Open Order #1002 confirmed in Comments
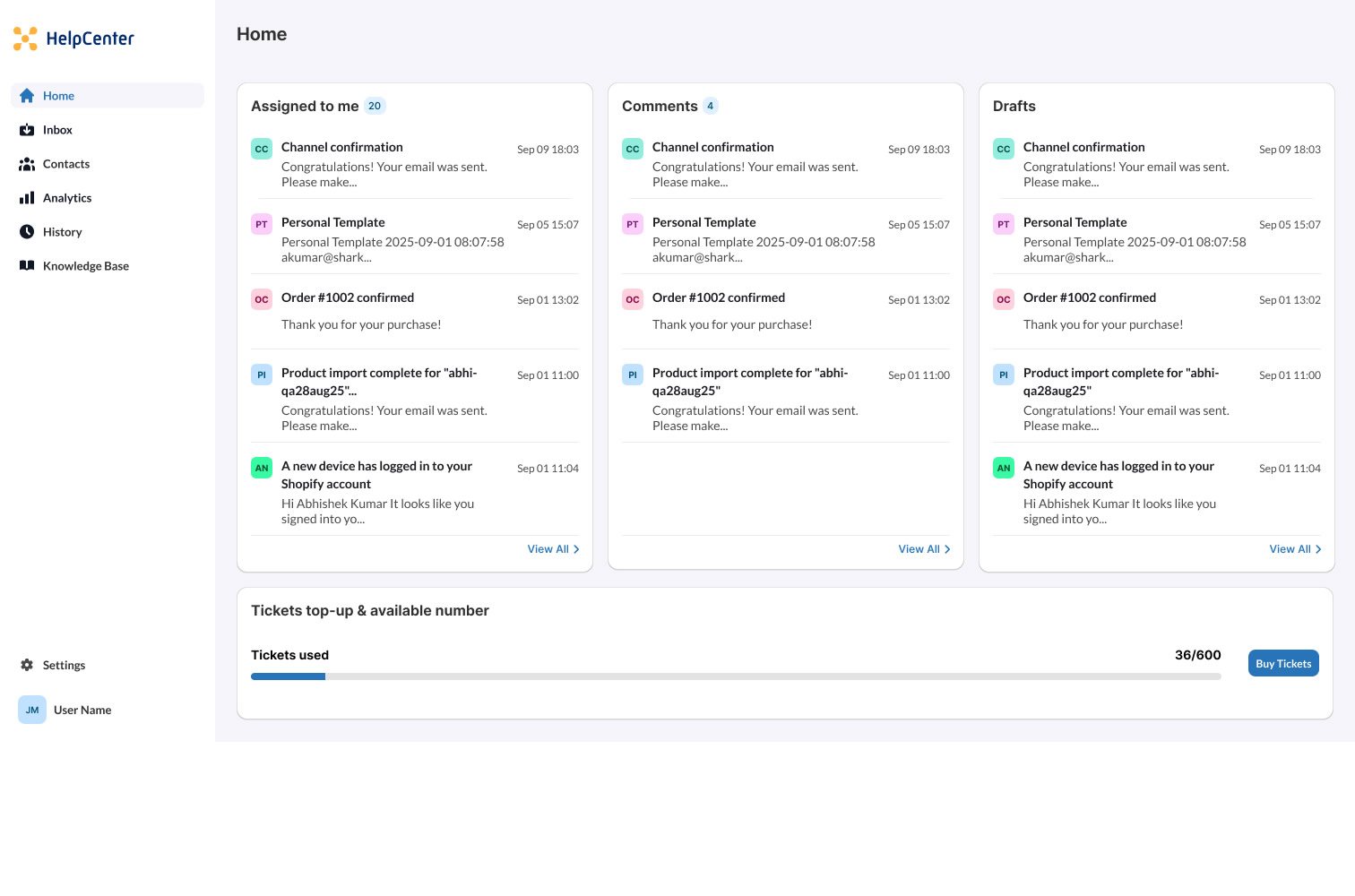This screenshot has height=896, width=1355. (x=719, y=297)
